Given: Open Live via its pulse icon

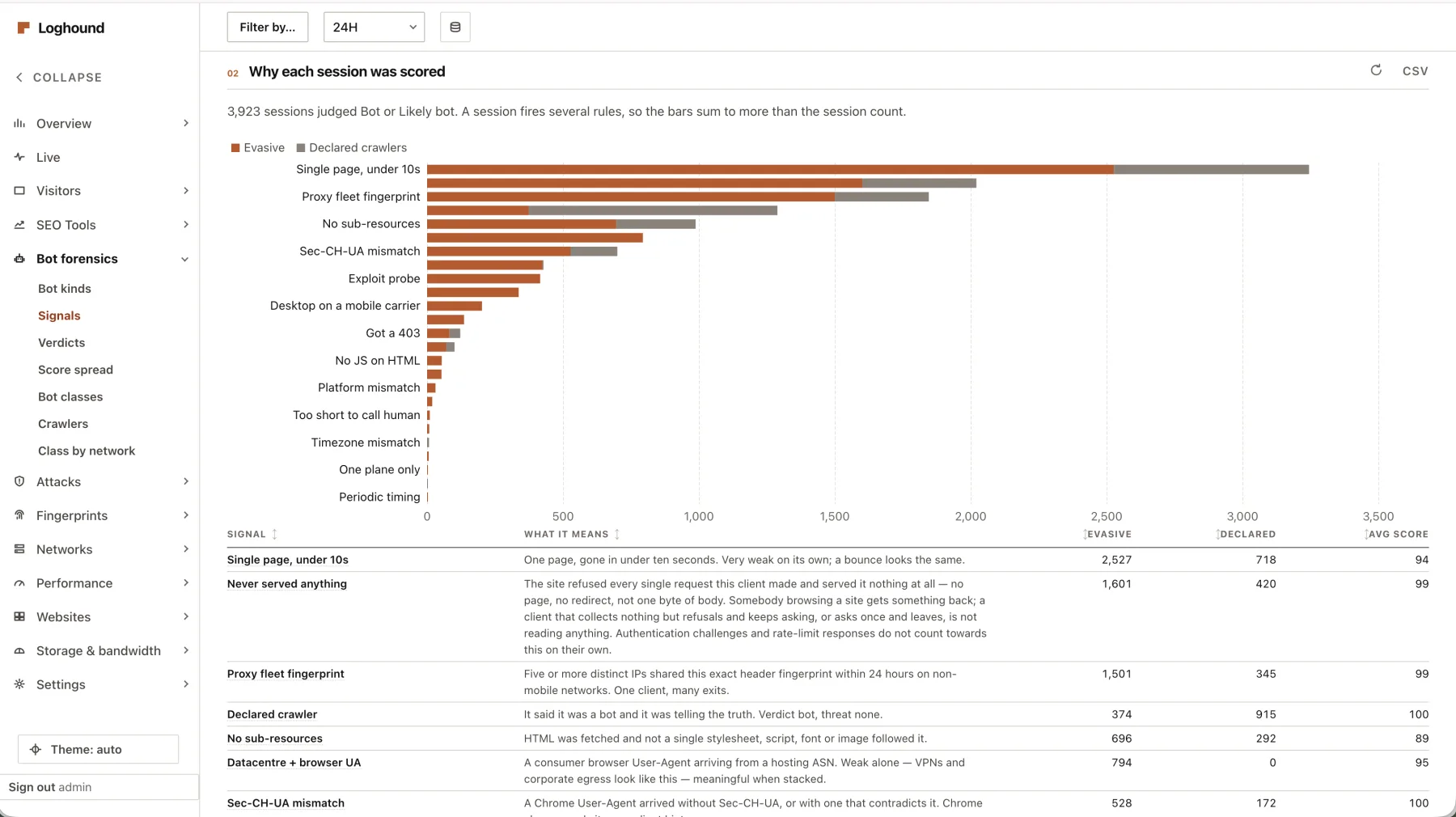Looking at the screenshot, I should 19,157.
